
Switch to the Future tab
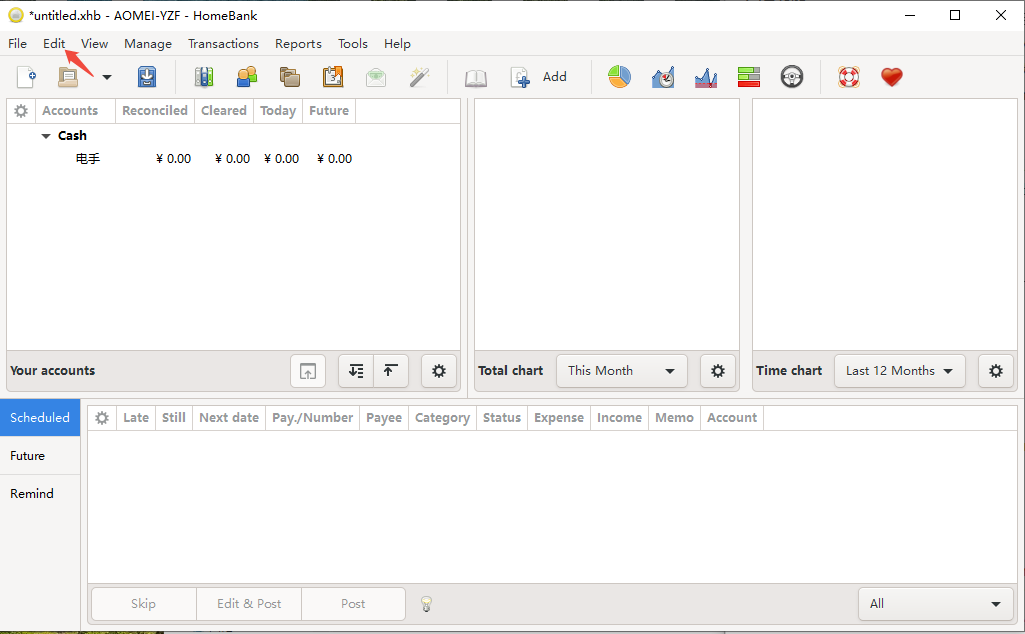click(x=28, y=456)
